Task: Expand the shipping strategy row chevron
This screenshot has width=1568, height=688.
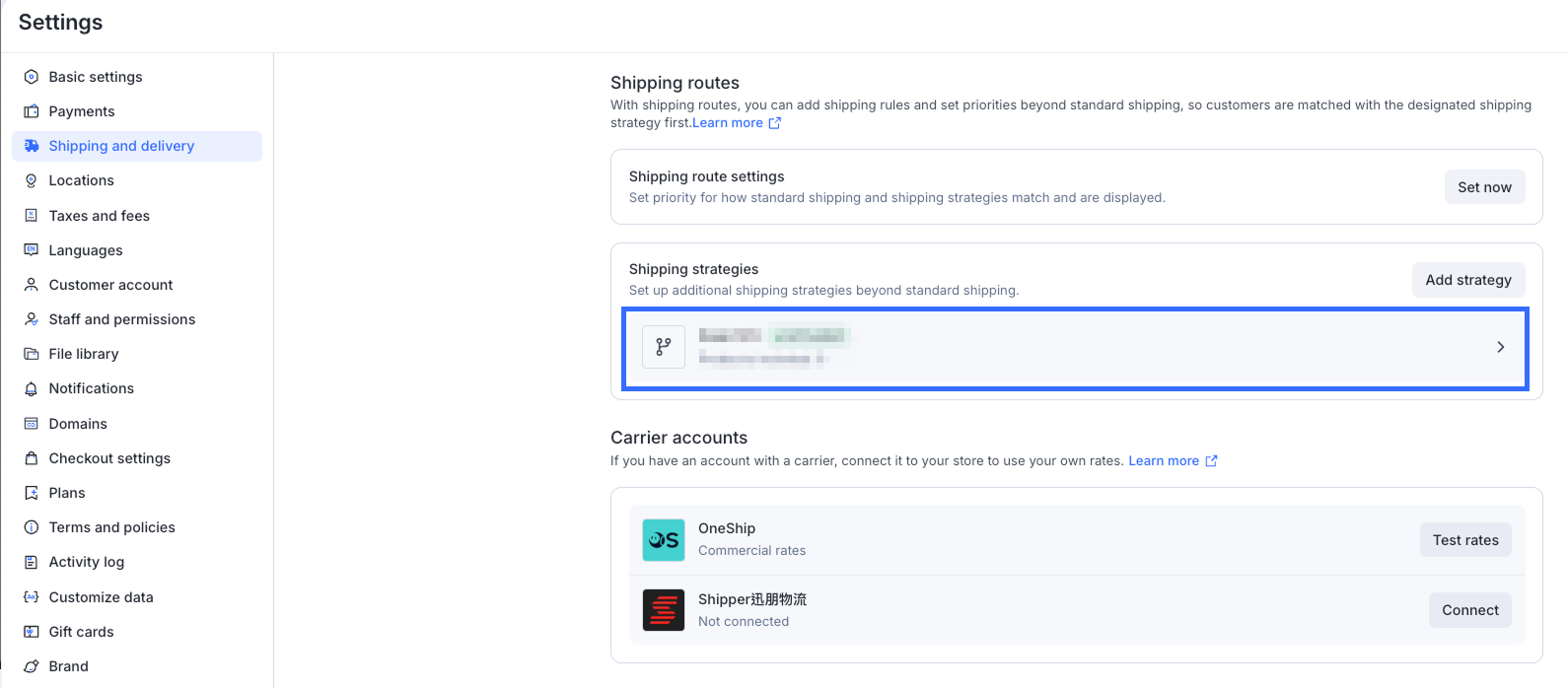Action: (1500, 347)
